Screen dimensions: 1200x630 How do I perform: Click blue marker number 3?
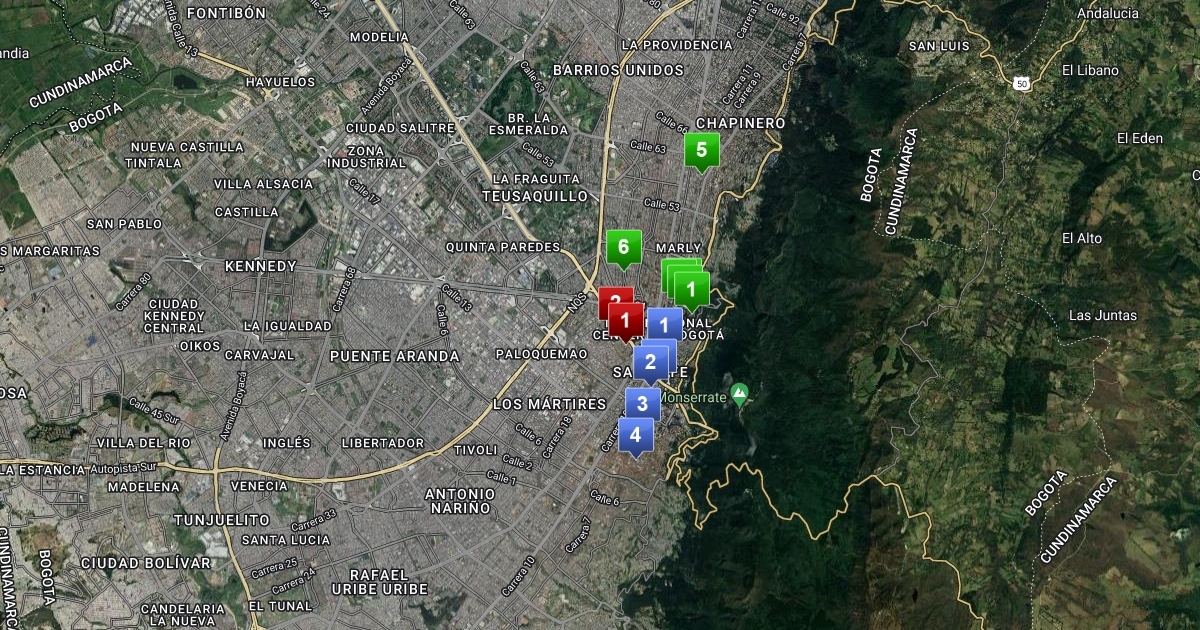click(642, 405)
